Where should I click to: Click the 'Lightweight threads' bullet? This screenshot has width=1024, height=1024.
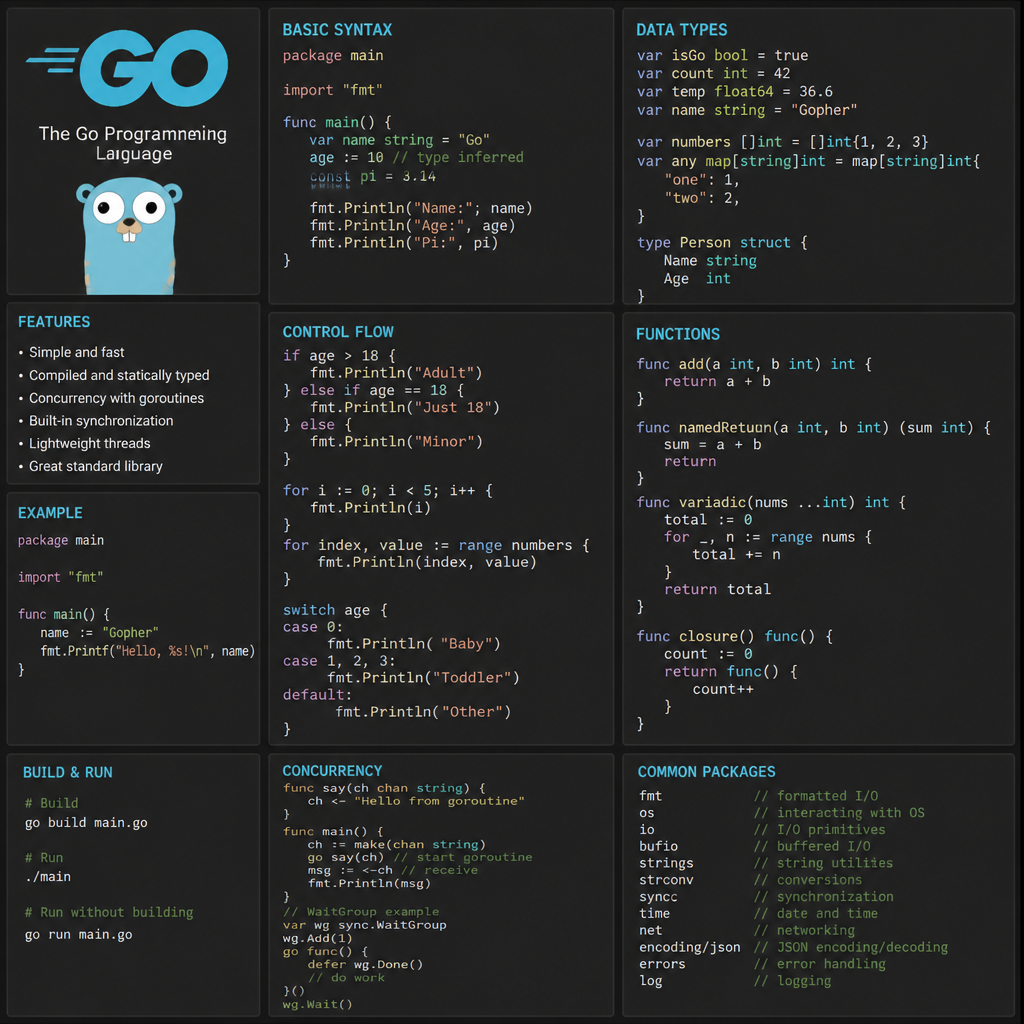pos(84,443)
